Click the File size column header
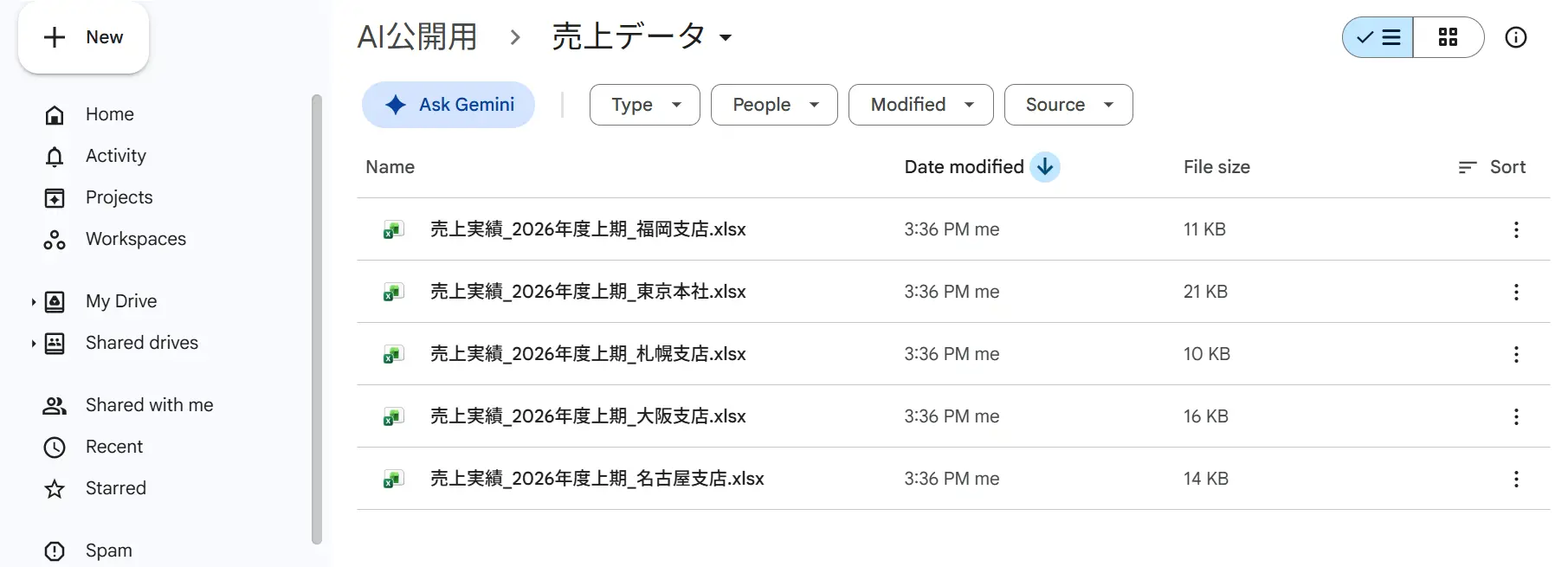Viewport: 1568px width, 567px height. [x=1216, y=167]
